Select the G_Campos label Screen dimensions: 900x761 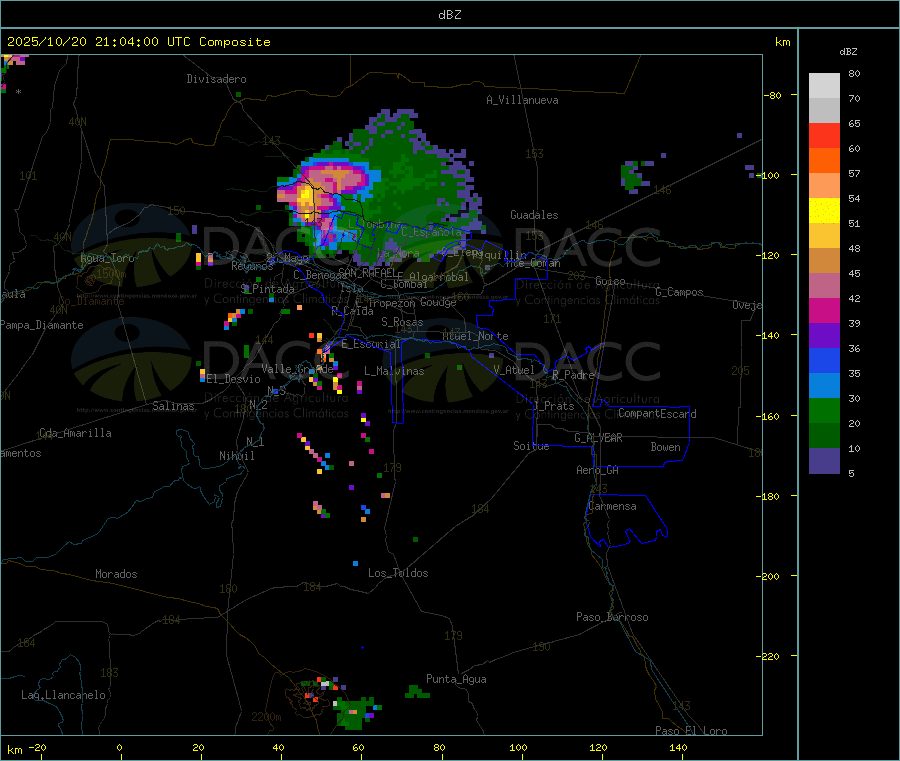tap(679, 292)
